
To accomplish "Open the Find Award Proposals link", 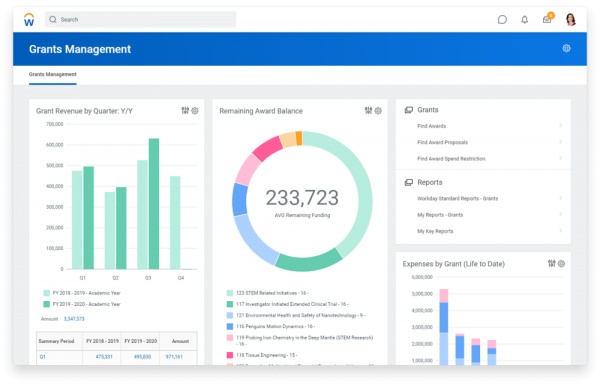I will [442, 142].
